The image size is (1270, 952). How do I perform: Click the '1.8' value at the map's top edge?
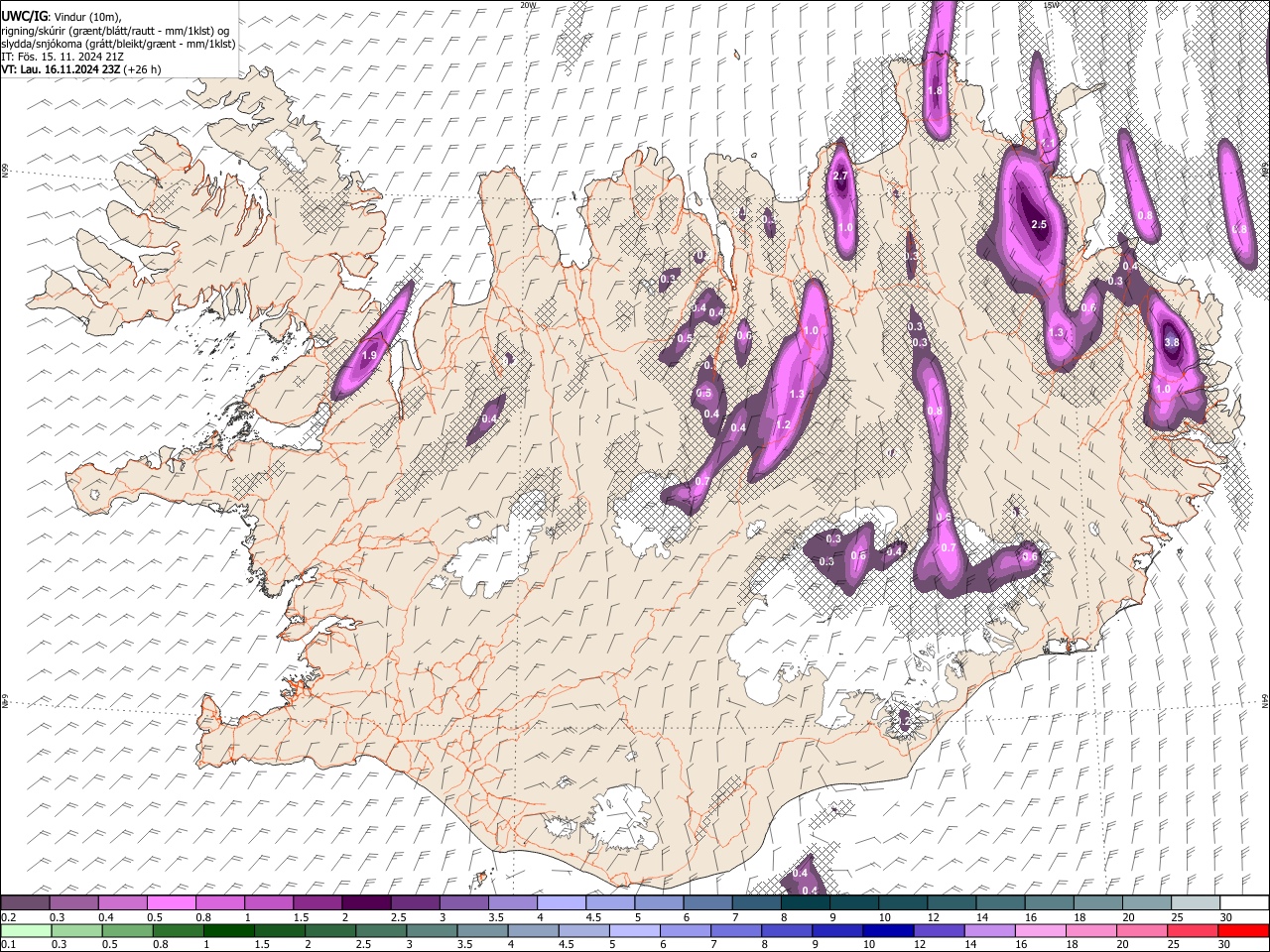click(x=934, y=90)
